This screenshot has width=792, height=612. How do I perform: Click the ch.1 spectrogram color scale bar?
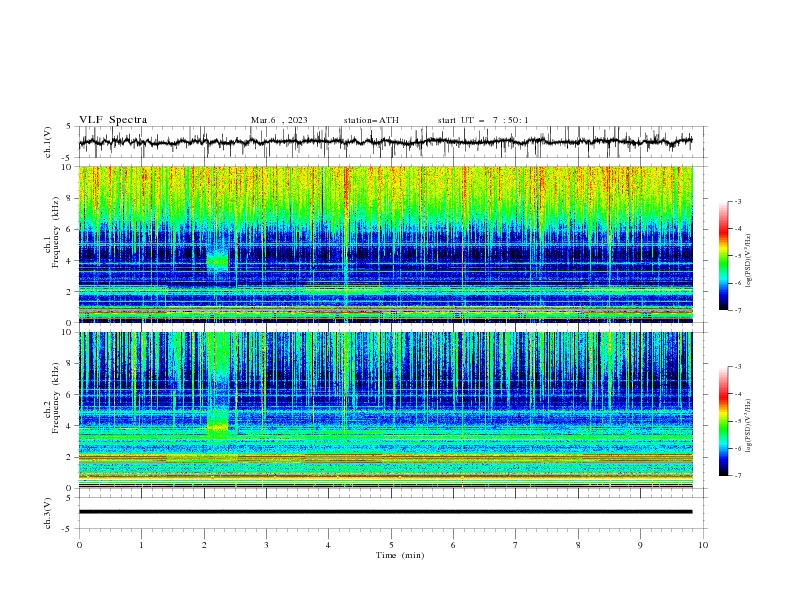click(723, 256)
